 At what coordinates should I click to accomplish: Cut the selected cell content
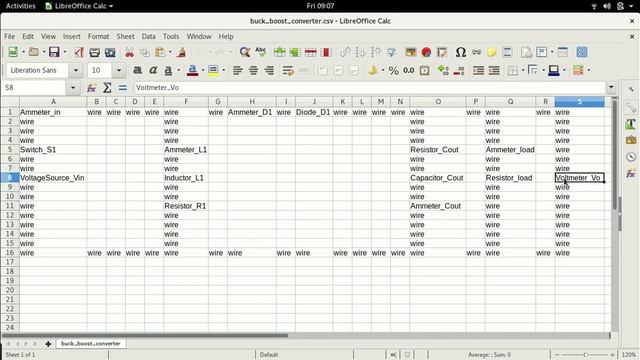click(129, 52)
